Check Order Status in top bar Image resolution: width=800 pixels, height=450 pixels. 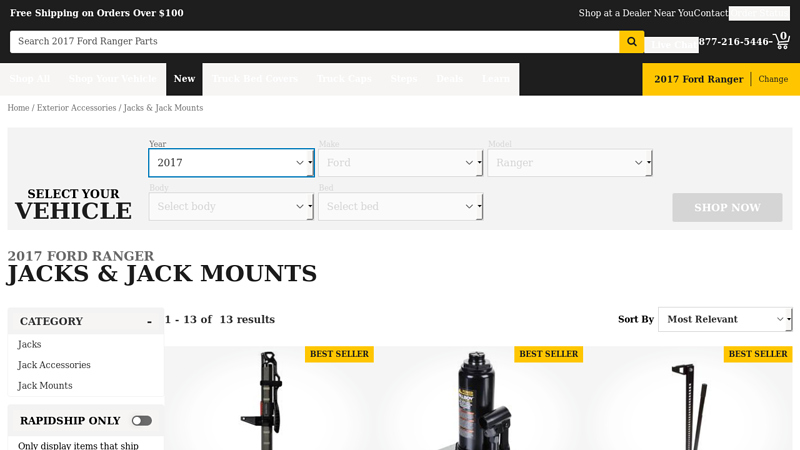pos(759,13)
